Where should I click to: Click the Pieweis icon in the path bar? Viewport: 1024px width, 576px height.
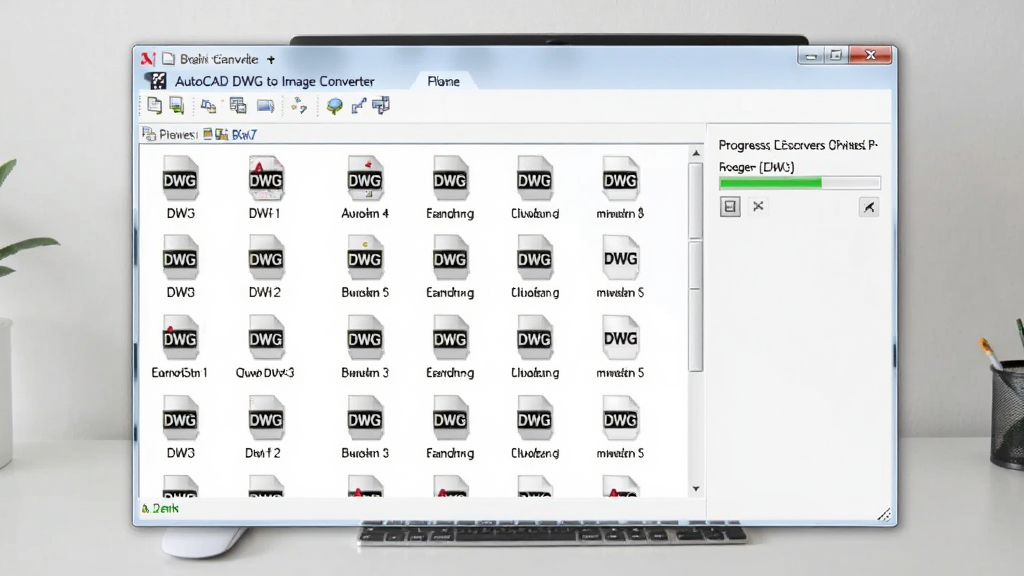click(149, 135)
